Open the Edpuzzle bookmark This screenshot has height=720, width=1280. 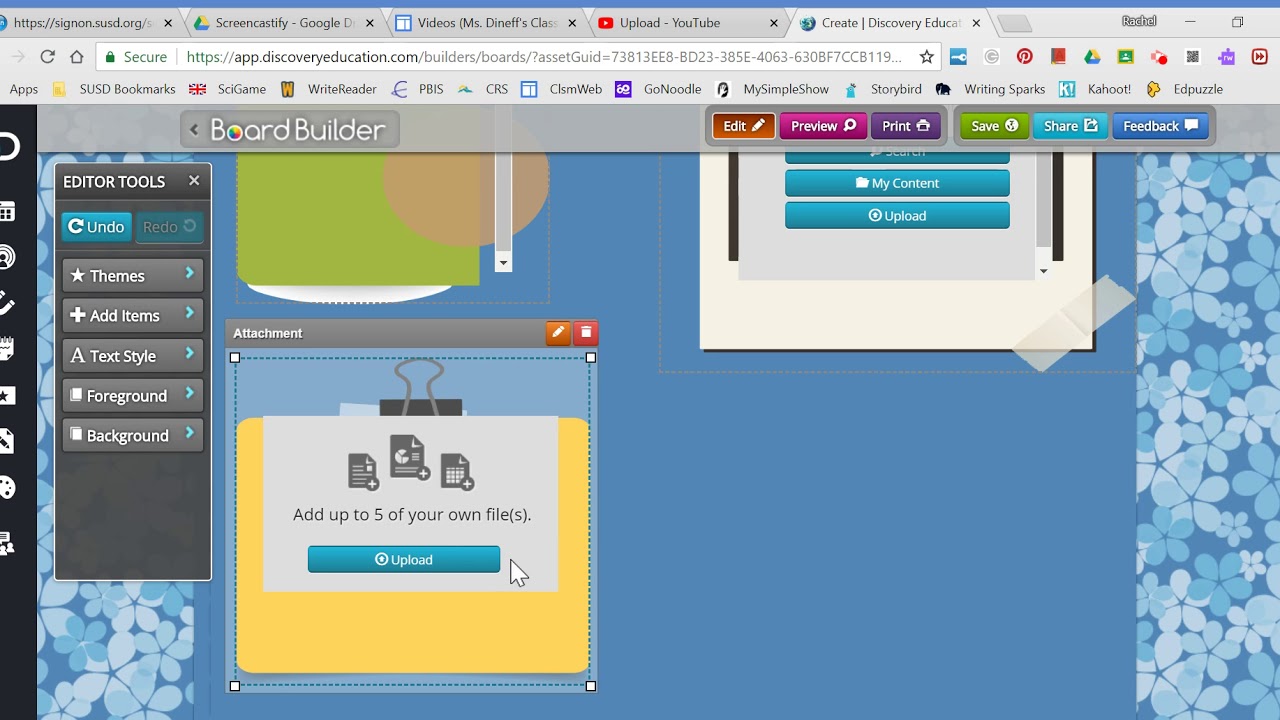pos(1185,89)
